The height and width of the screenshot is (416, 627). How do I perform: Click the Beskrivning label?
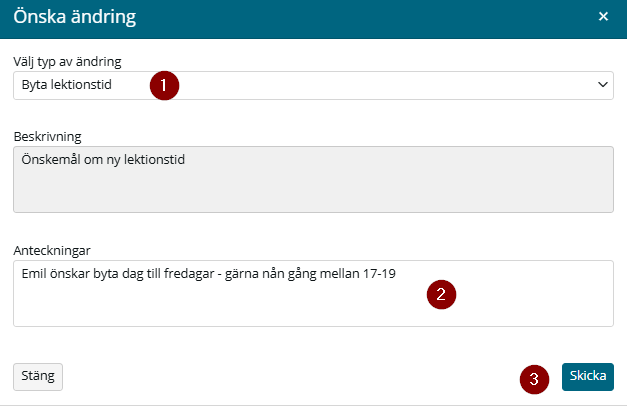click(x=48, y=136)
